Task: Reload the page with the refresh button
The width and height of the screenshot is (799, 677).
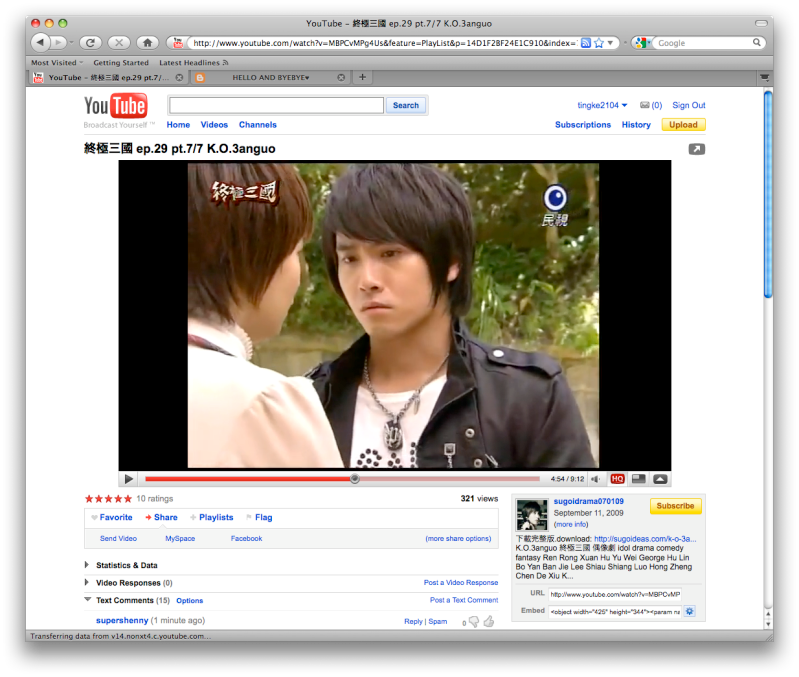Action: point(90,43)
